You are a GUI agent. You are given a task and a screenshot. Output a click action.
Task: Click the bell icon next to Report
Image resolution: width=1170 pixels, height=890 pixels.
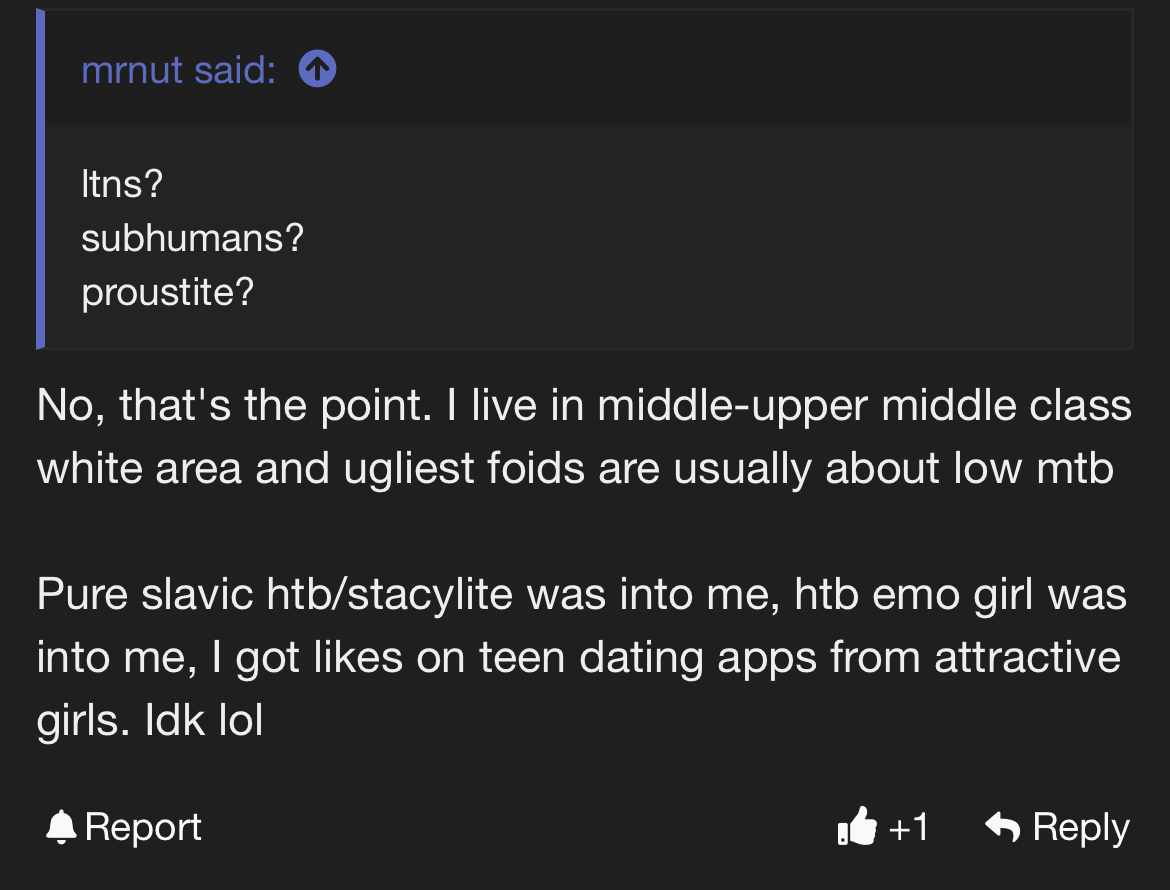pos(62,827)
